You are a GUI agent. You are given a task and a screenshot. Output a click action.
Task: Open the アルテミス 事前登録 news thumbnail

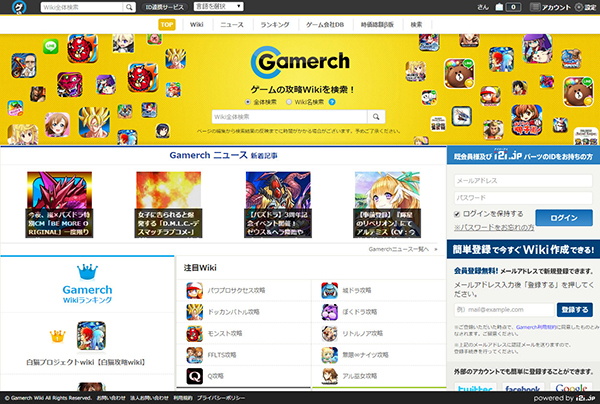[387, 204]
